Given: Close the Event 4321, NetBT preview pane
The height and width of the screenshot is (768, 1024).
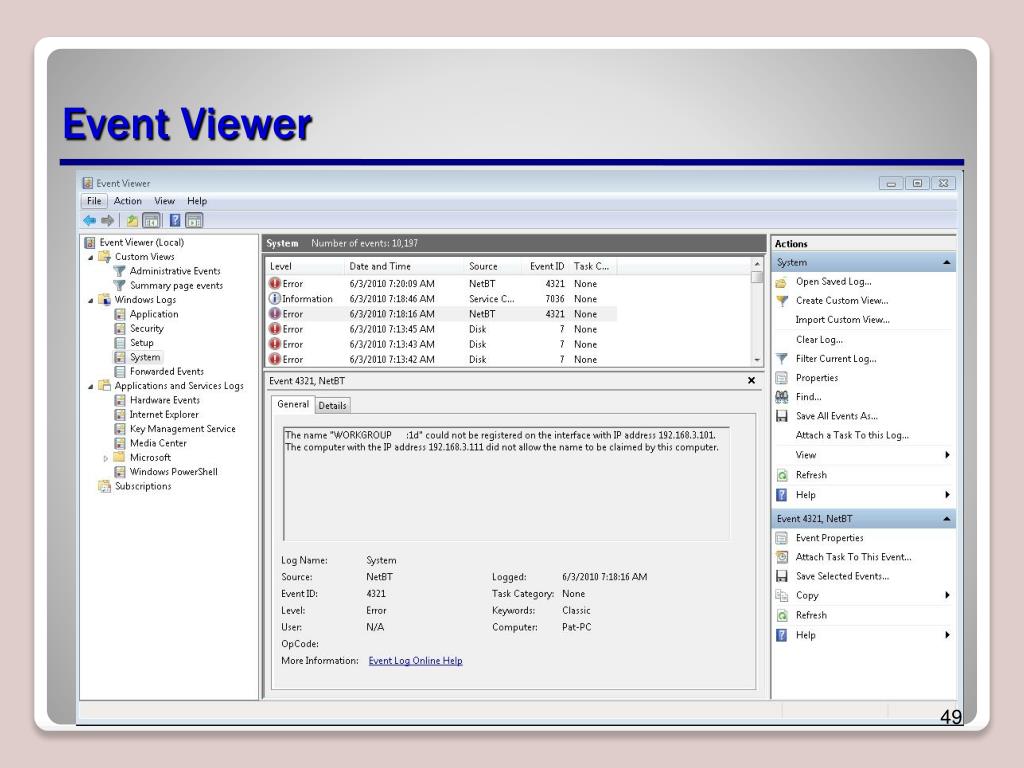Looking at the screenshot, I should pyautogui.click(x=751, y=380).
